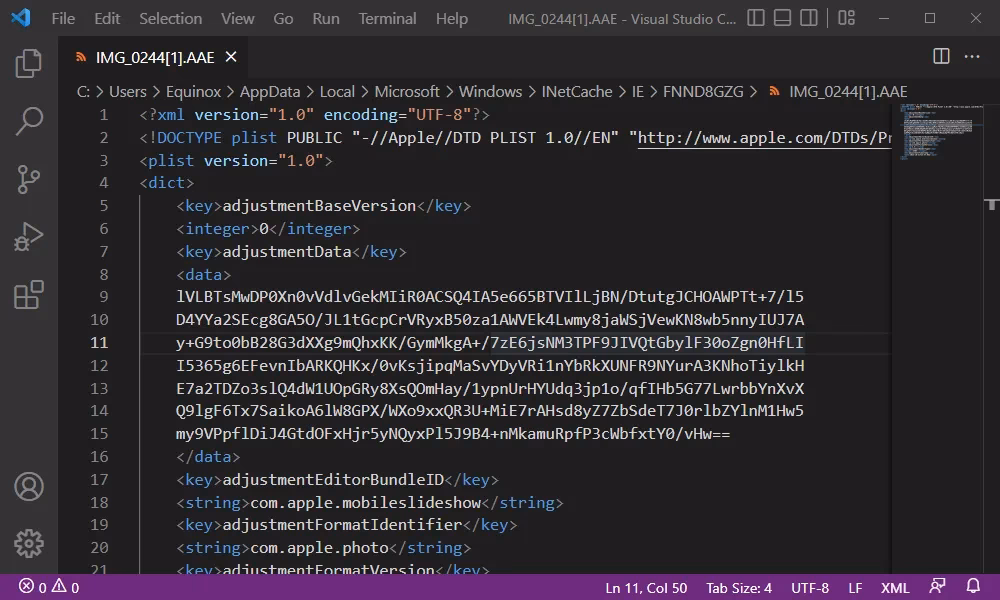The image size is (1000, 600).
Task: Click the notifications bell in status bar
Action: [x=973, y=587]
